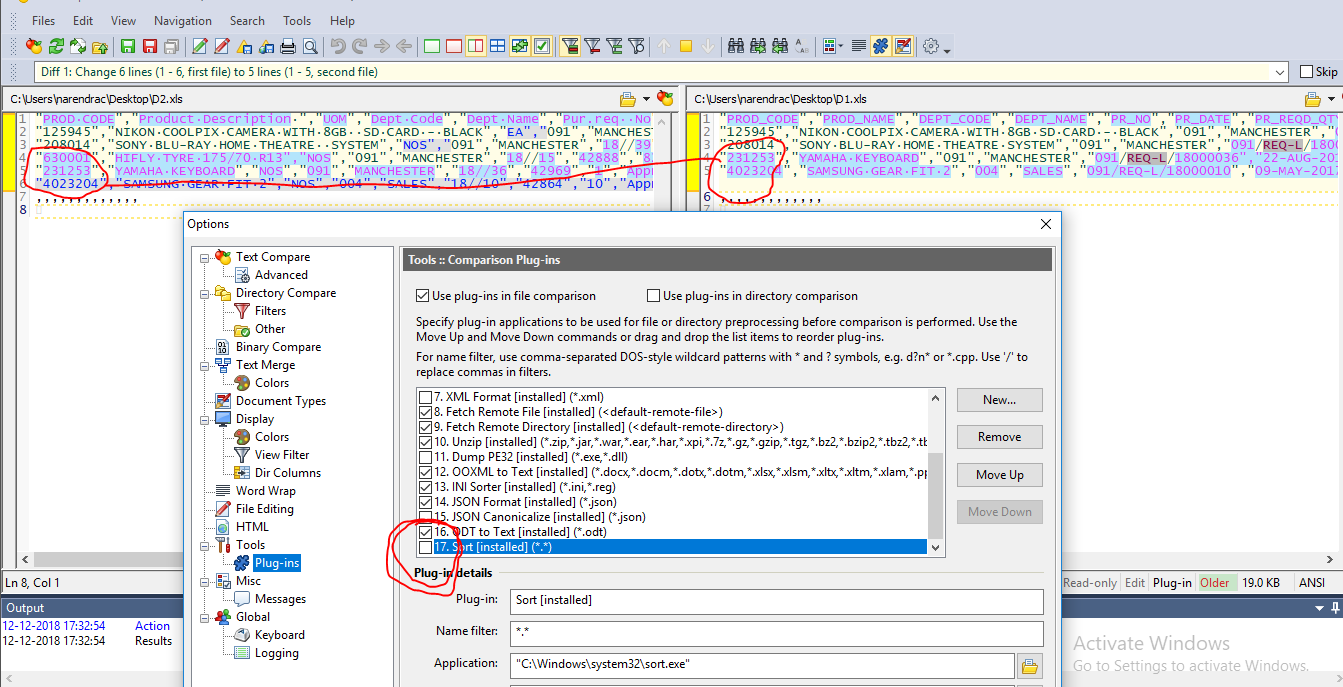Click the New... plug-in button
1343x687 pixels.
click(1000, 400)
